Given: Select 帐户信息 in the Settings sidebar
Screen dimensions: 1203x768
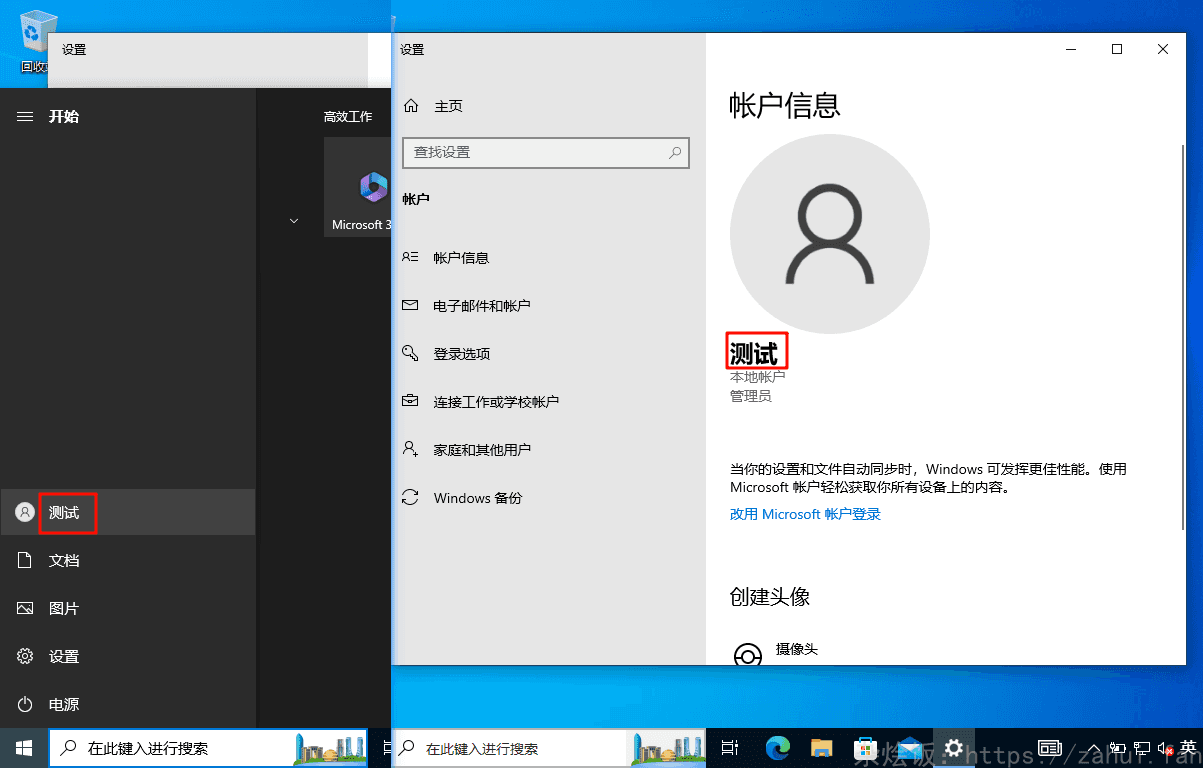Looking at the screenshot, I should pos(460,258).
